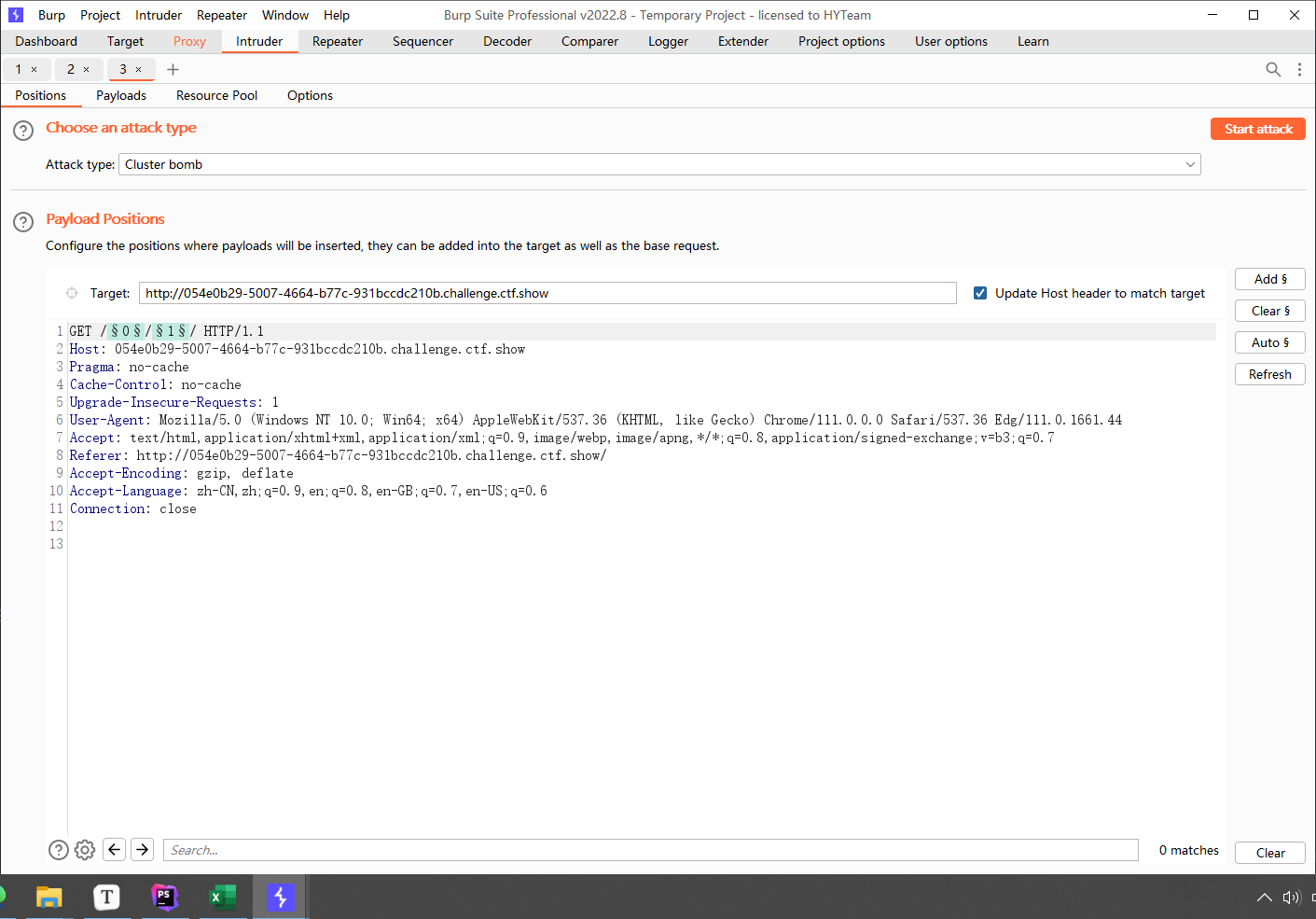This screenshot has width=1316, height=919.
Task: Toggle Update Host header to match target
Action: point(980,293)
